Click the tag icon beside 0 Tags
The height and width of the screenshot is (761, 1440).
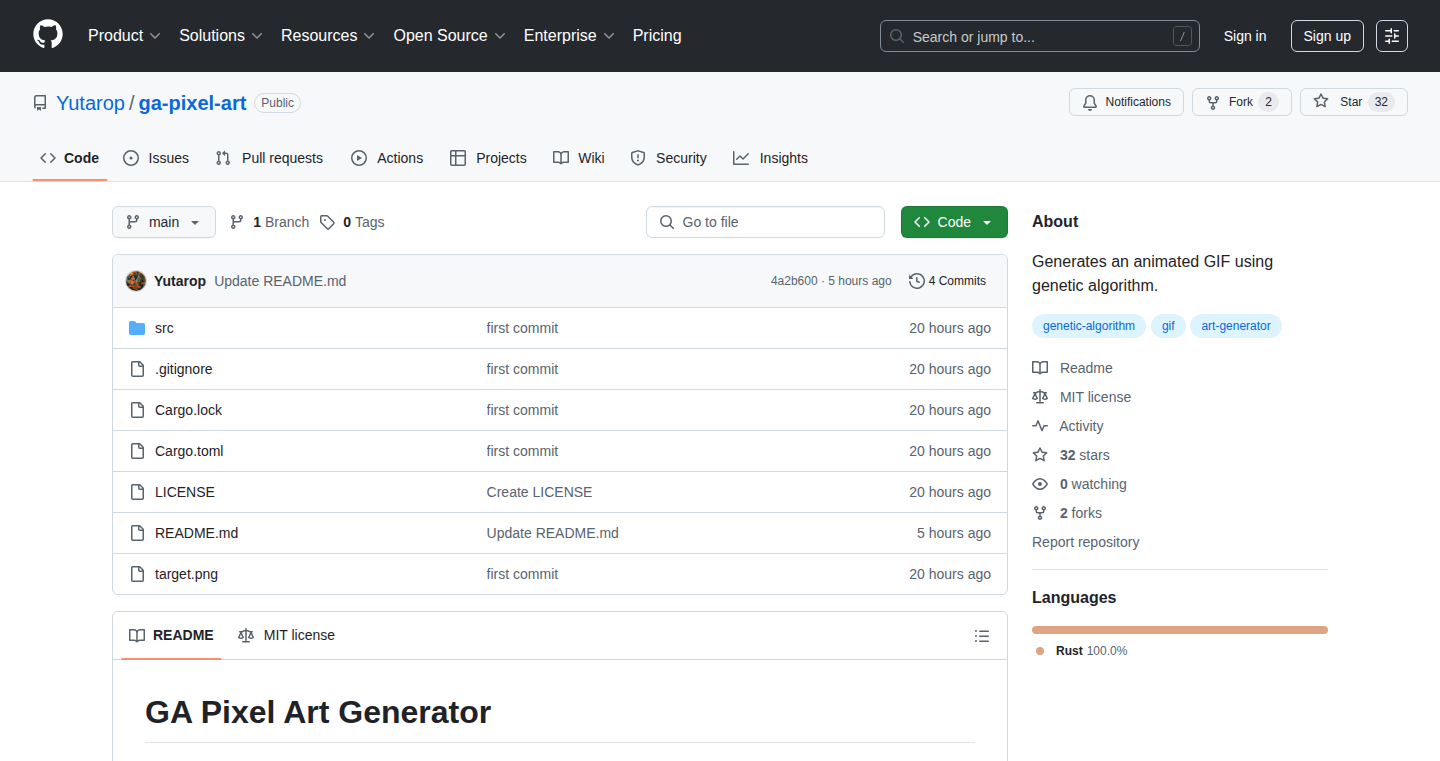327,222
